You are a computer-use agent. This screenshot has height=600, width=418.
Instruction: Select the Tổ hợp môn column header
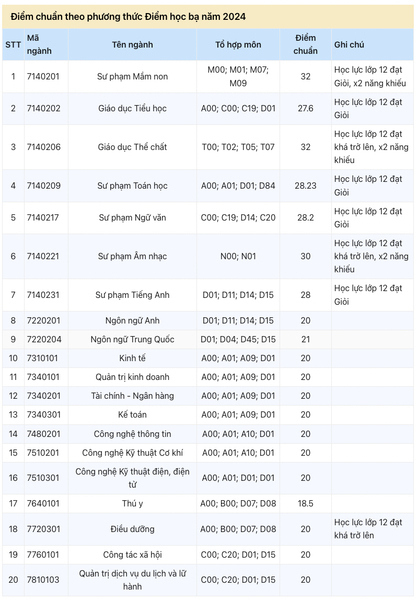click(238, 45)
